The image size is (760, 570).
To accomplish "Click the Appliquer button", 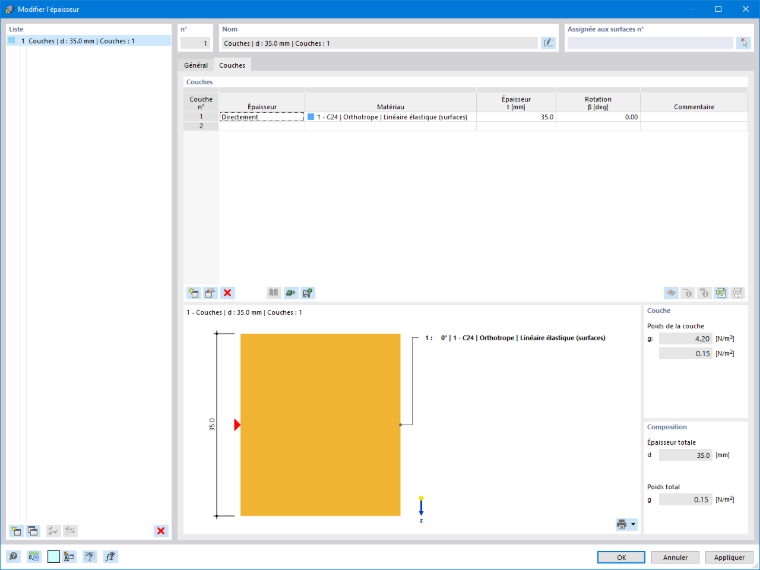I will pos(729,557).
